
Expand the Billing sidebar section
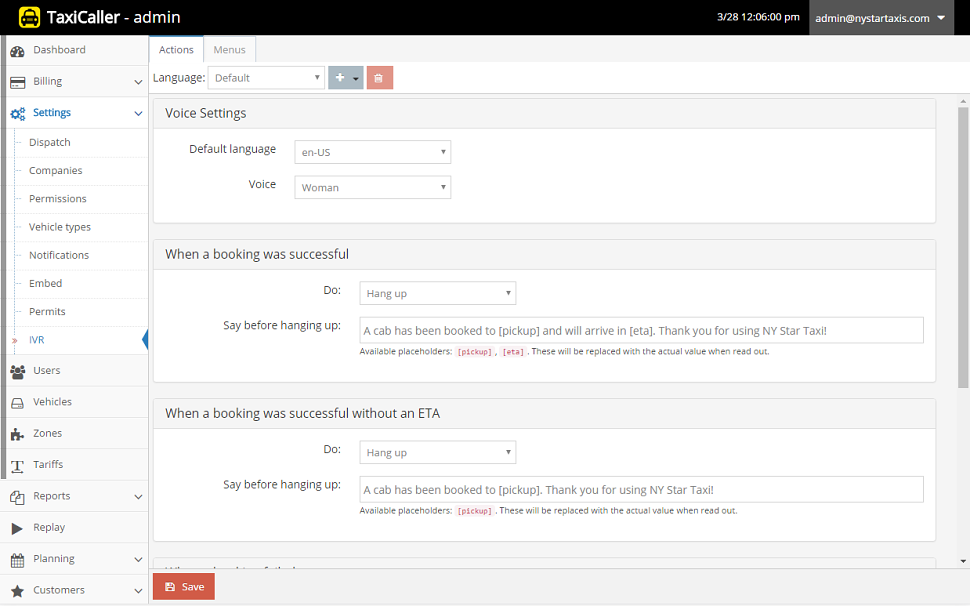click(70, 80)
